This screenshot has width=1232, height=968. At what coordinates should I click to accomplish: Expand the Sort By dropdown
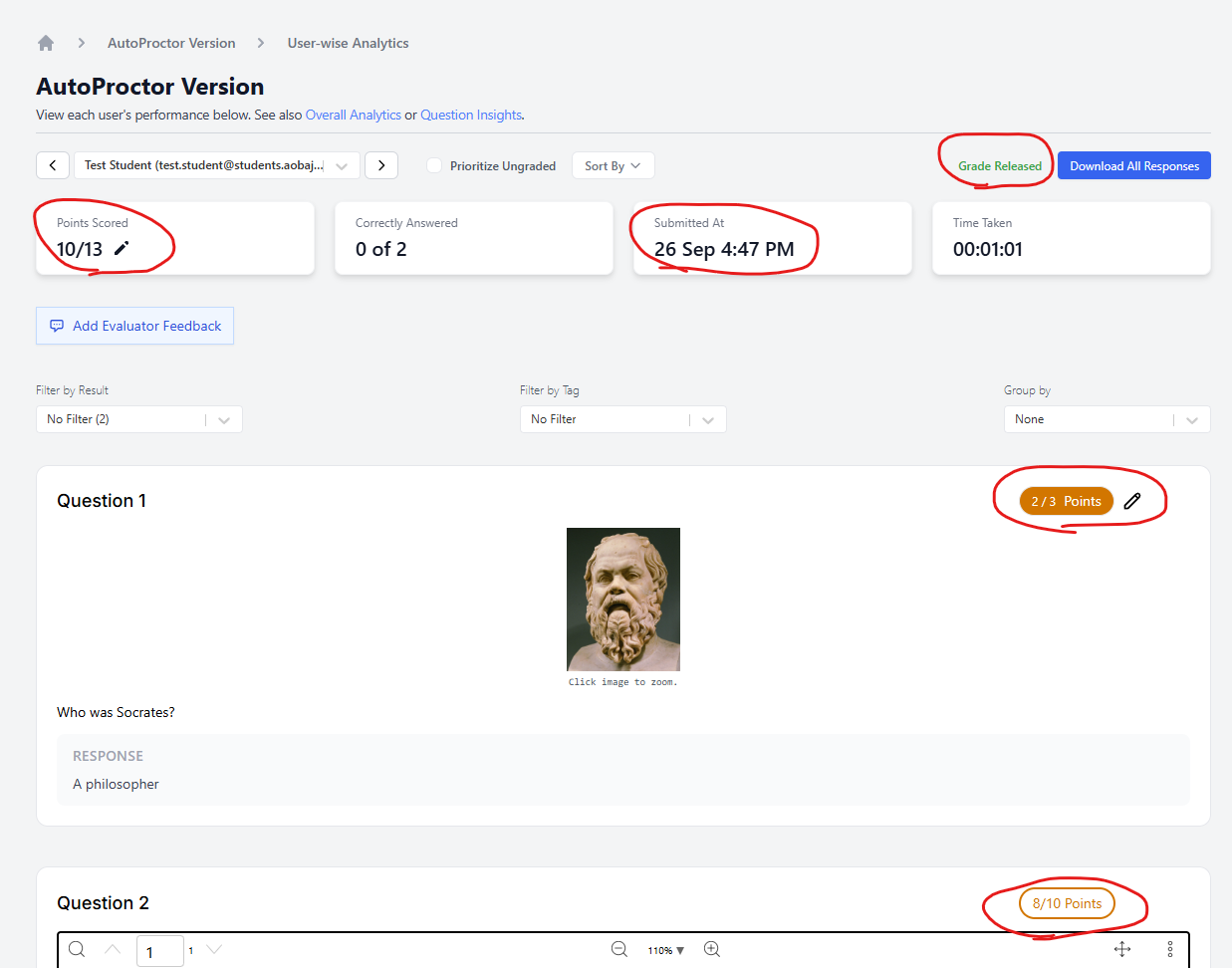click(x=613, y=165)
